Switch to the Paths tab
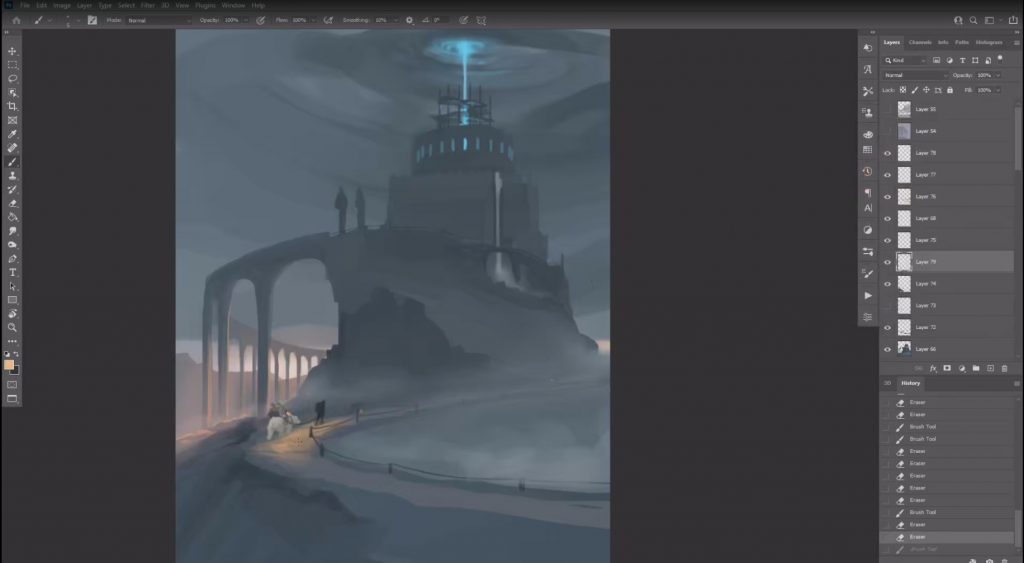Screen dimensions: 1024x563 tap(962, 42)
